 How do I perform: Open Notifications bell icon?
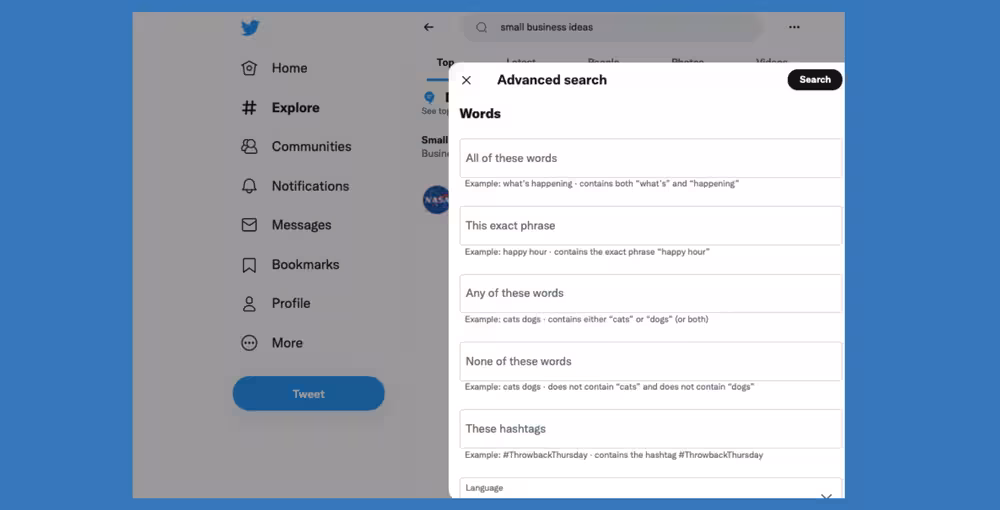(250, 186)
